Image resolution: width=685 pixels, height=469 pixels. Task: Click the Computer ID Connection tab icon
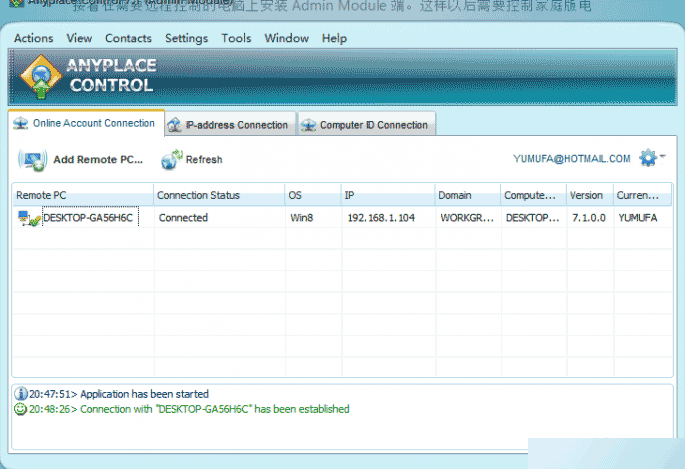tap(308, 125)
